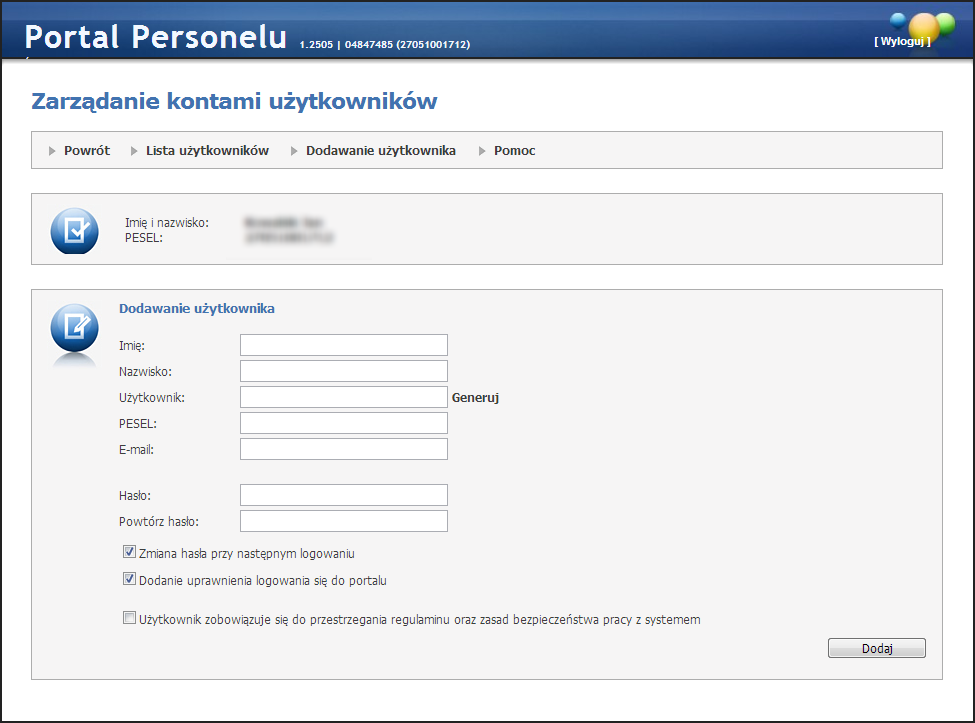Click into the Nazwisko text field

(343, 371)
